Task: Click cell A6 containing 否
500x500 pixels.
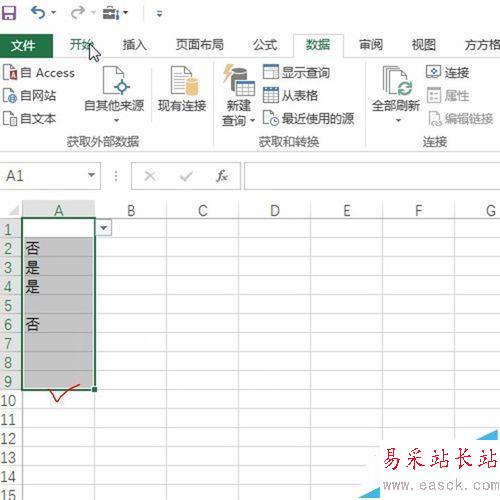Action: 58,323
